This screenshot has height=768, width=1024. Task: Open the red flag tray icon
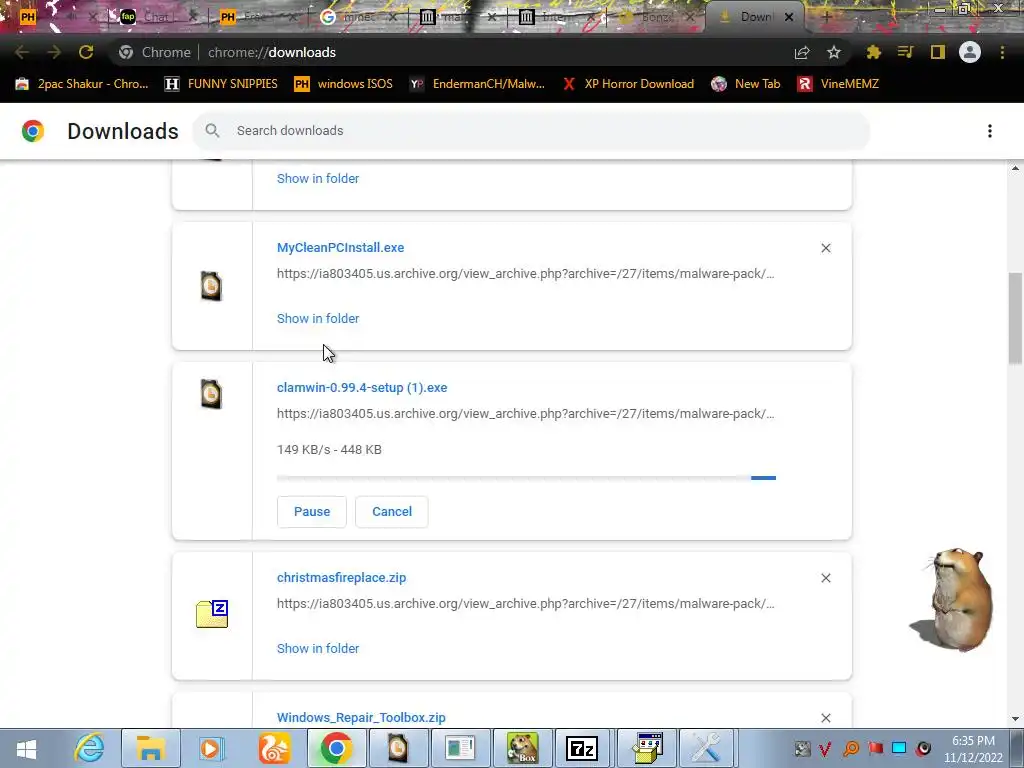point(875,748)
